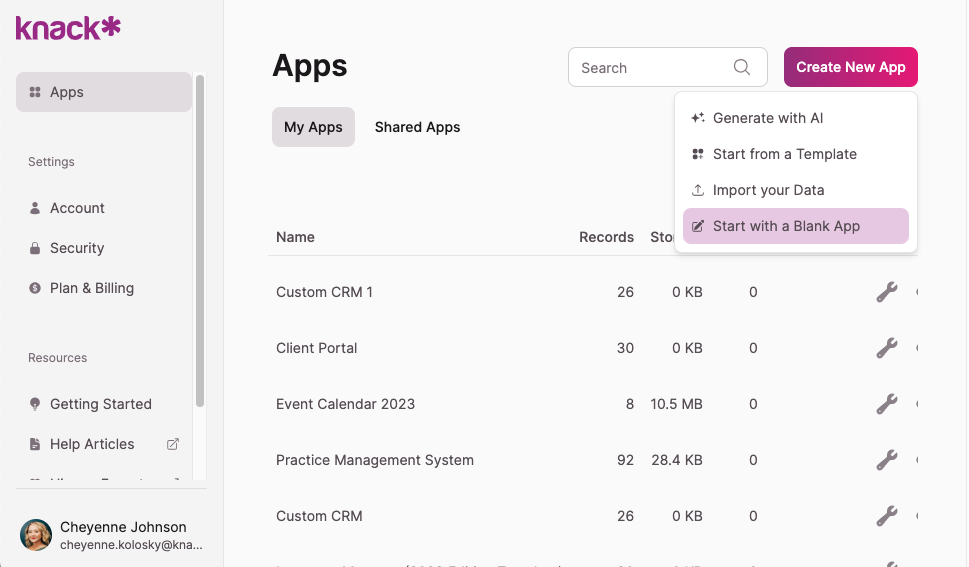Open Plan & Billing page
This screenshot has width=969, height=567.
91,288
